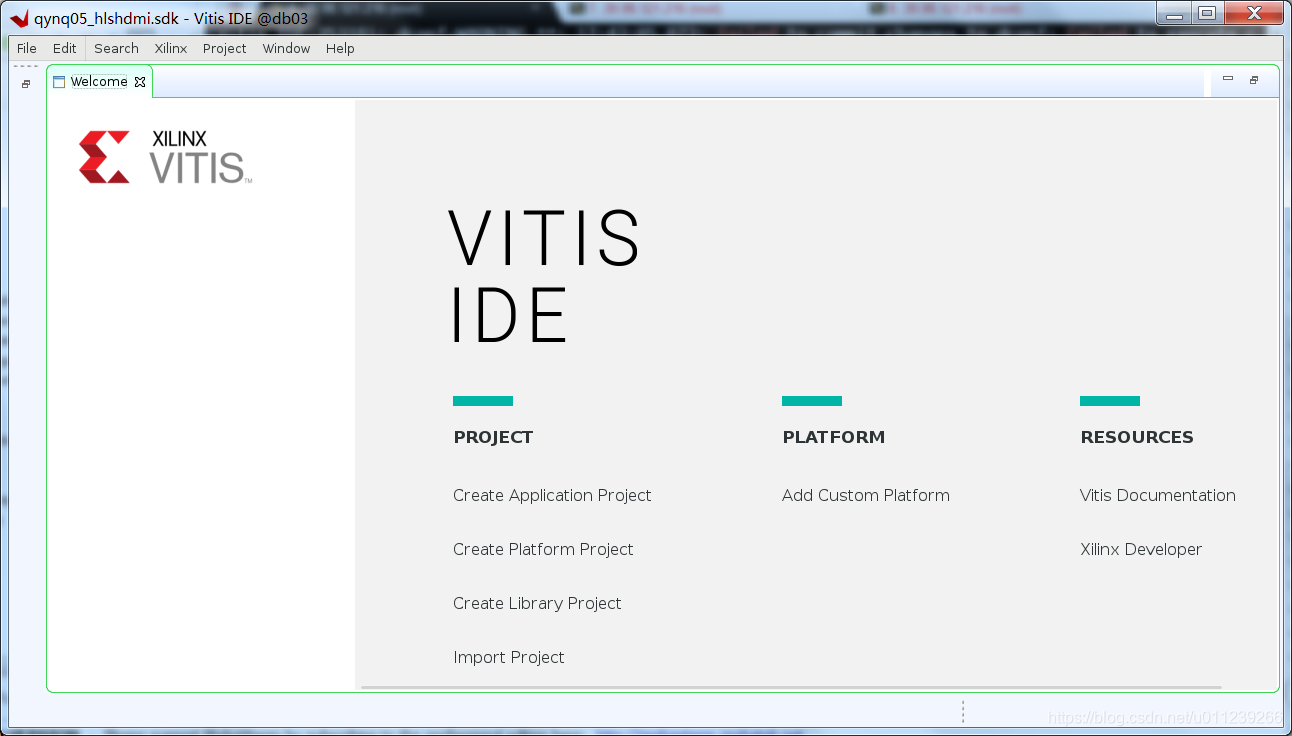Image resolution: width=1292 pixels, height=736 pixels.
Task: Click the Vitis title bar app icon
Action: click(x=19, y=18)
